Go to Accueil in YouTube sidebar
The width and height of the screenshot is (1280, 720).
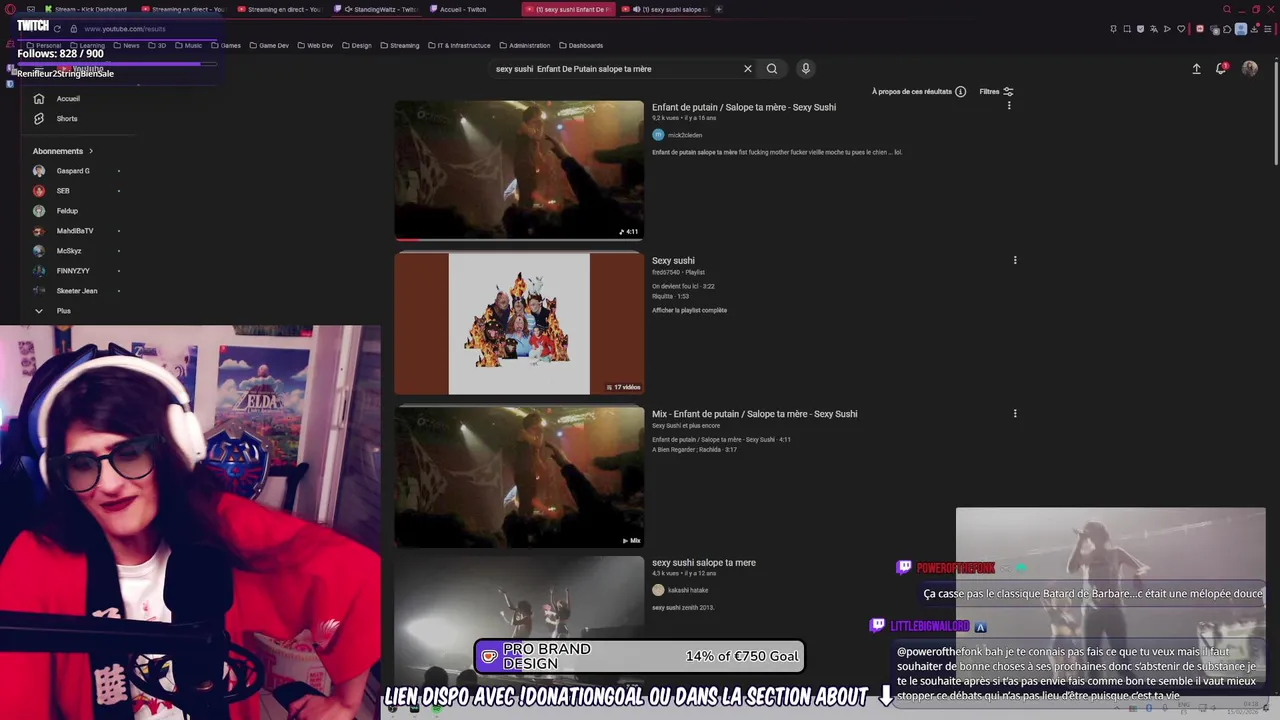tap(68, 99)
